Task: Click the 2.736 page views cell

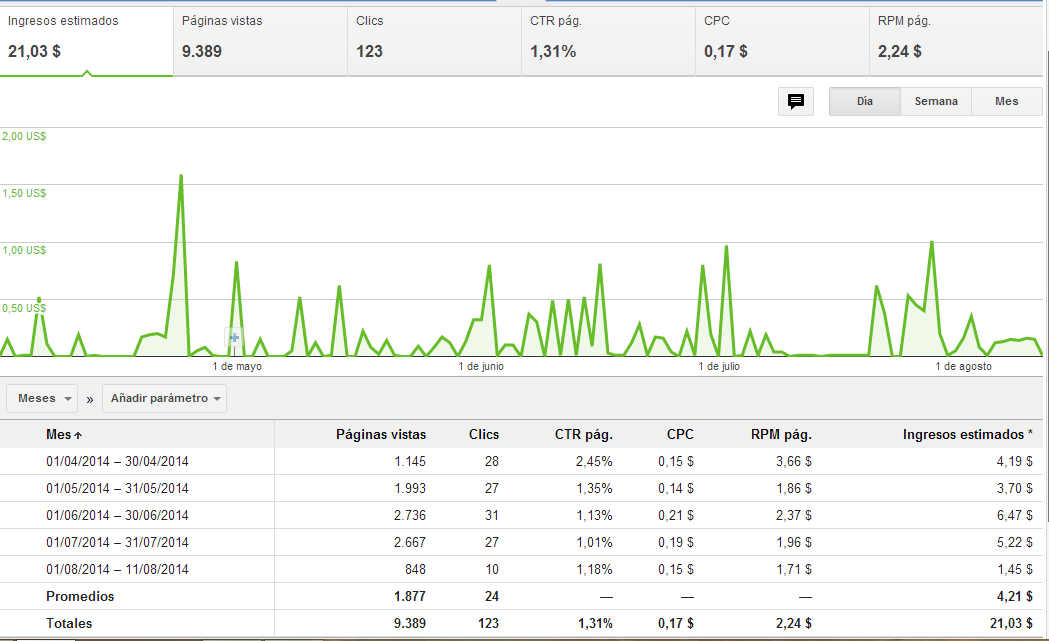Action: 409,516
